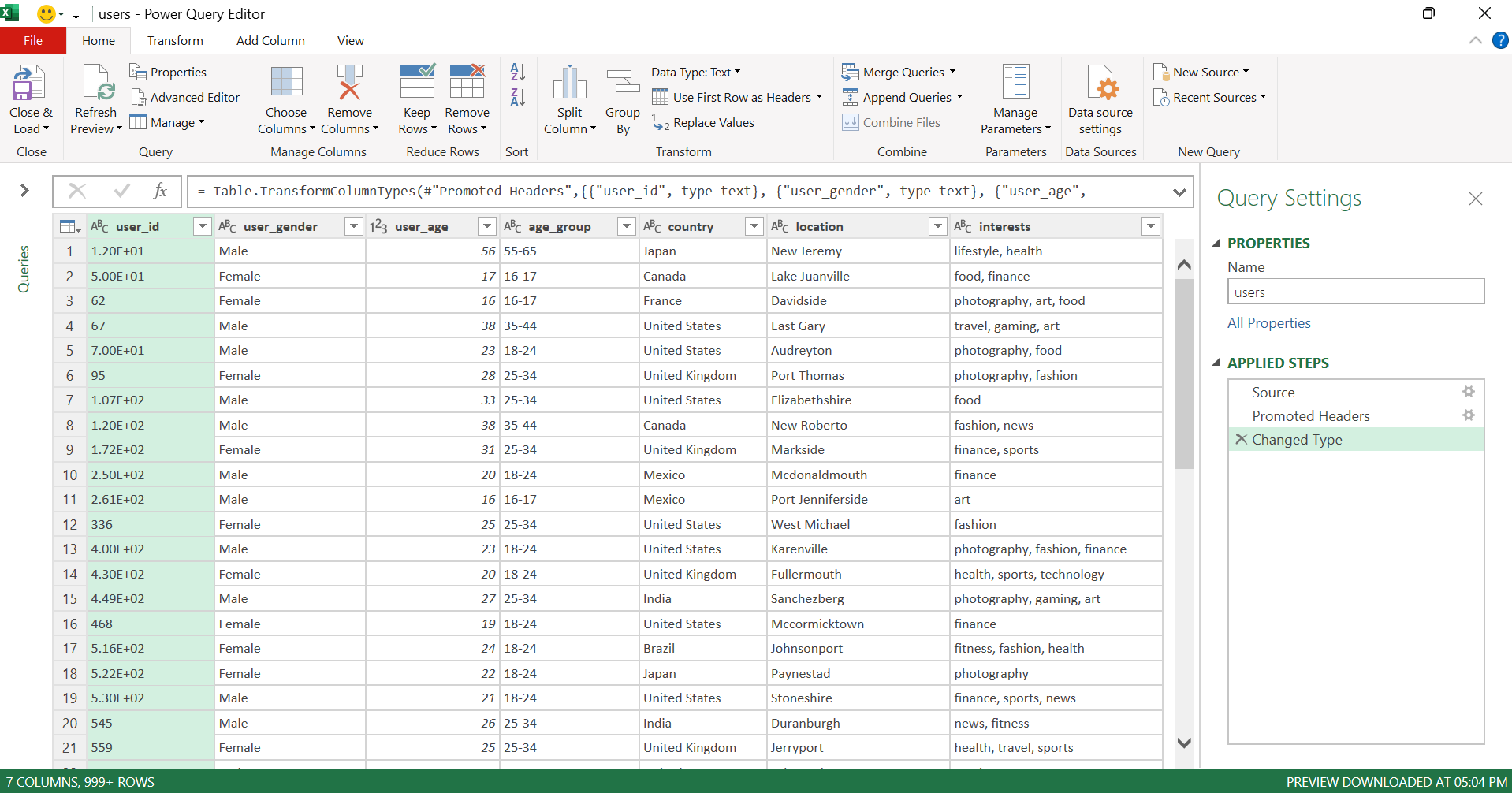Viewport: 1512px width, 793px height.
Task: Click the All Properties link
Action: pyautogui.click(x=1268, y=323)
